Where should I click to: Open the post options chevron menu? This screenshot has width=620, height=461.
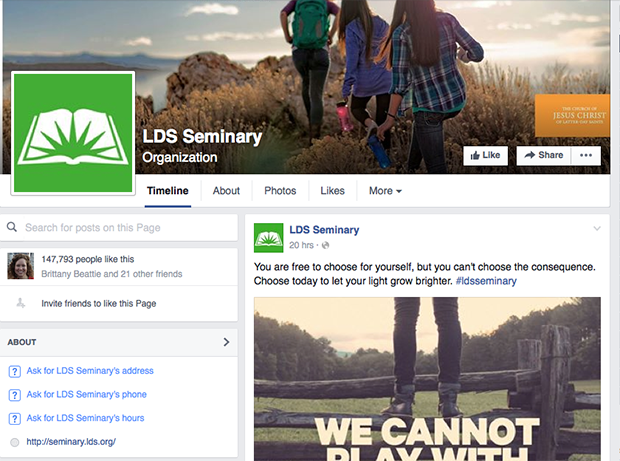coord(597,229)
